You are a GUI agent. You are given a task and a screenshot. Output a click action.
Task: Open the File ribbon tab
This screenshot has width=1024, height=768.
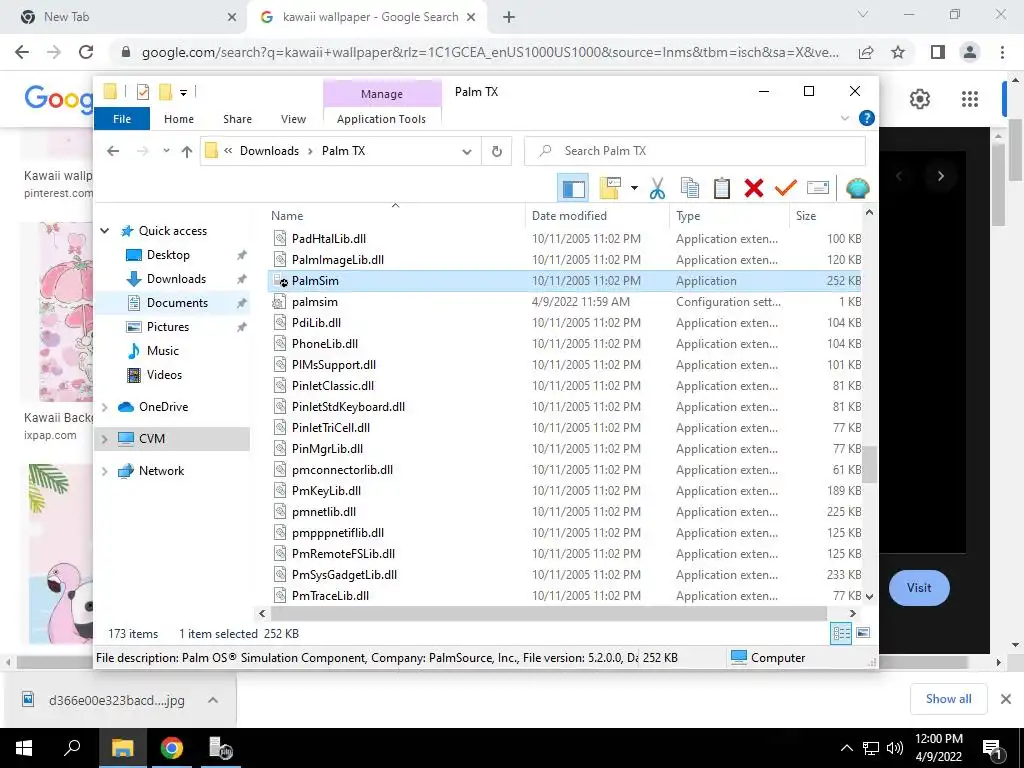(x=122, y=119)
